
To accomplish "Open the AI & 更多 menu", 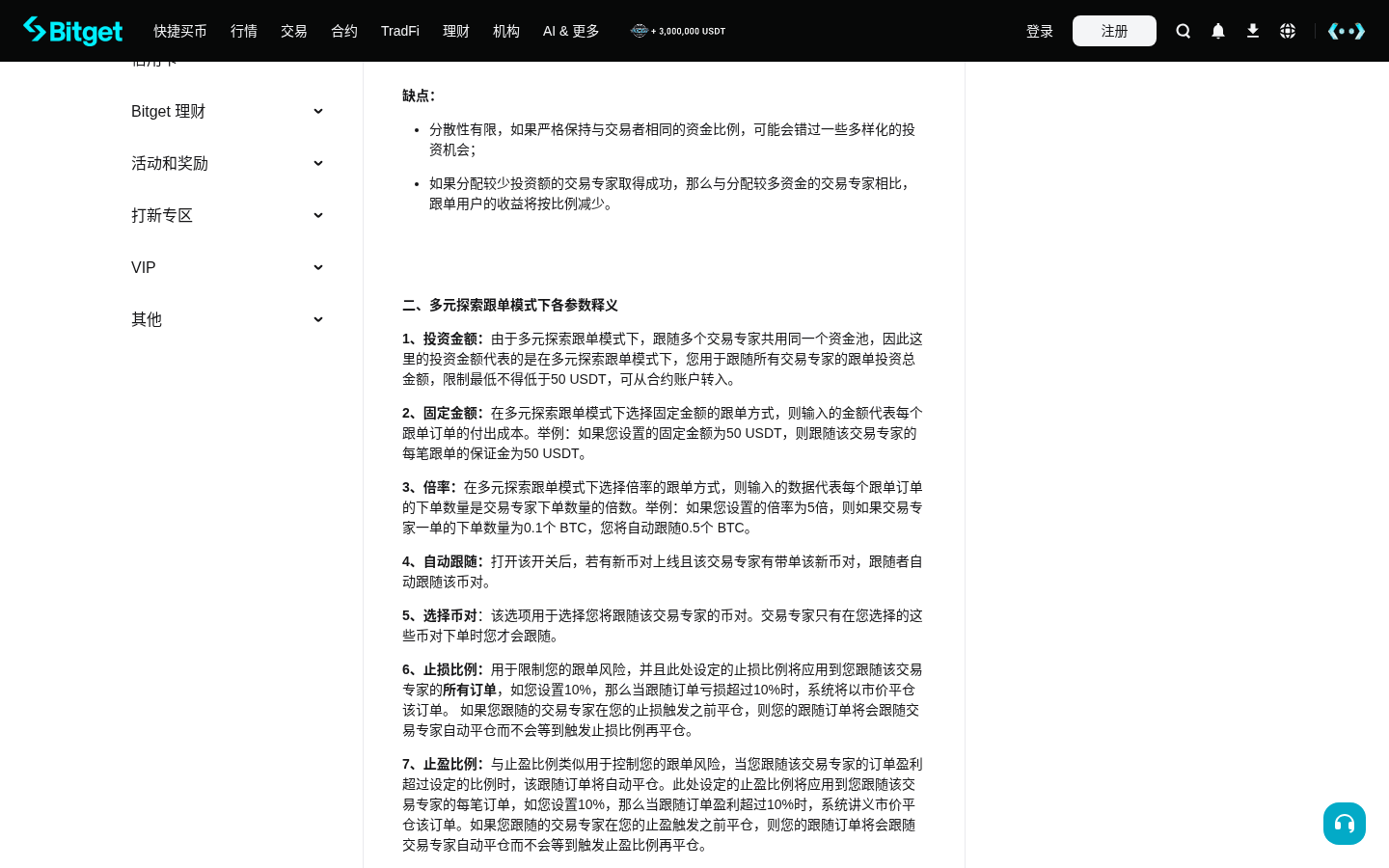I will point(571,31).
